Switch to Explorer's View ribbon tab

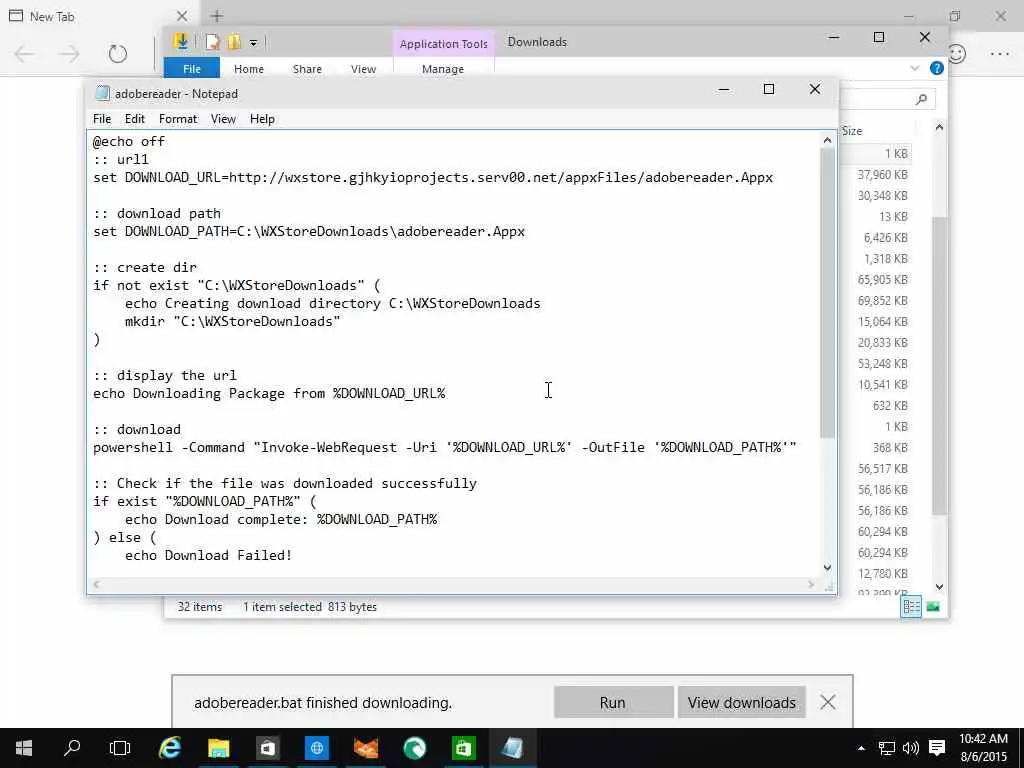pos(363,69)
